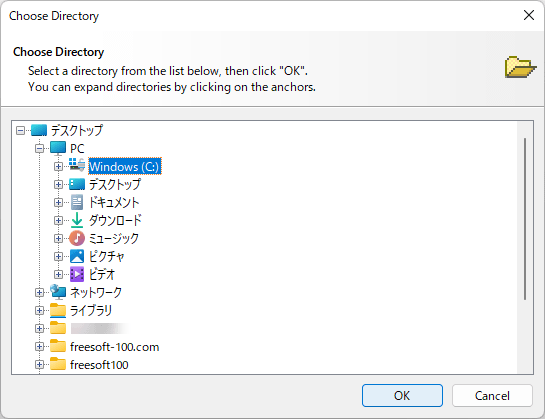This screenshot has width=545, height=419.
Task: Click the ビデオ video icon
Action: 77,274
